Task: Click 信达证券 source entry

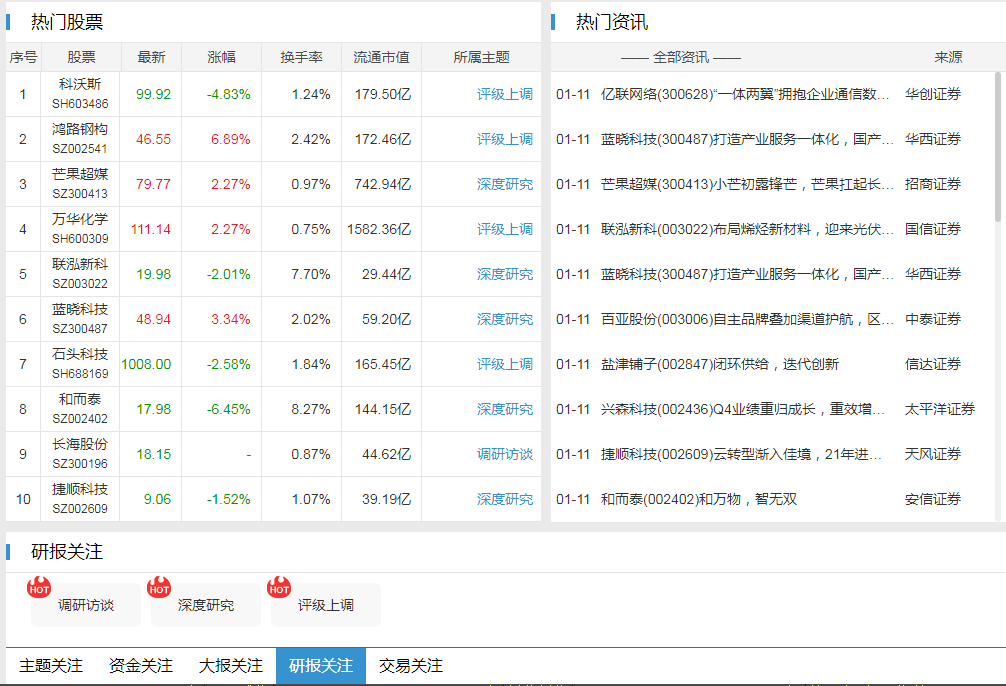Action: pos(933,364)
